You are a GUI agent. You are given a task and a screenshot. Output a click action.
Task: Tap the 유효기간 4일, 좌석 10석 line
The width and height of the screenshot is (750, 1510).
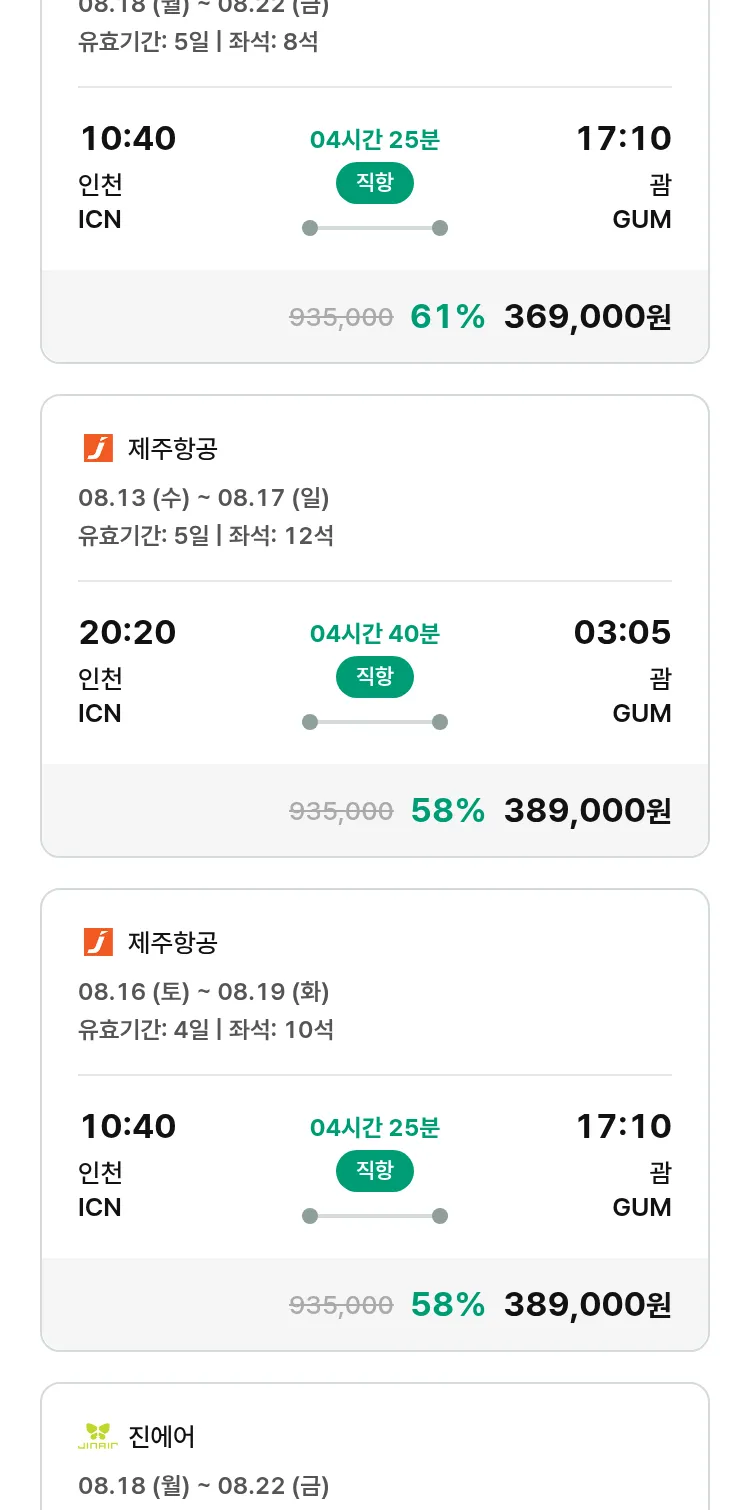(x=206, y=1029)
